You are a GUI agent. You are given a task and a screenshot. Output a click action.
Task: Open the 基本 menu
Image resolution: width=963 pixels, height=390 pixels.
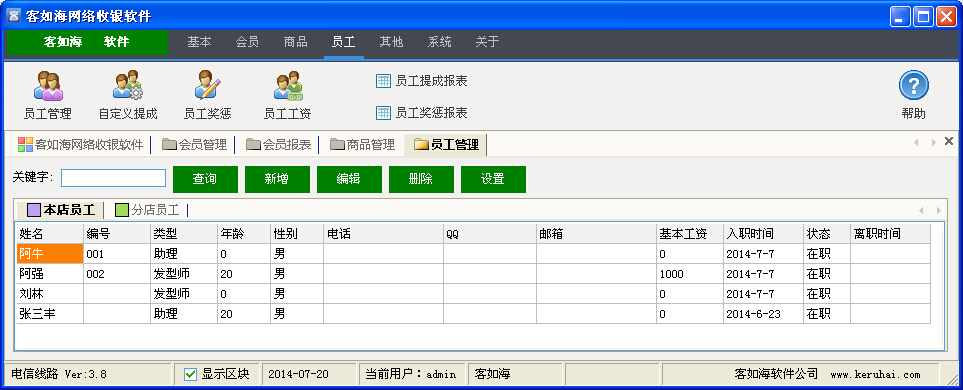(x=199, y=42)
